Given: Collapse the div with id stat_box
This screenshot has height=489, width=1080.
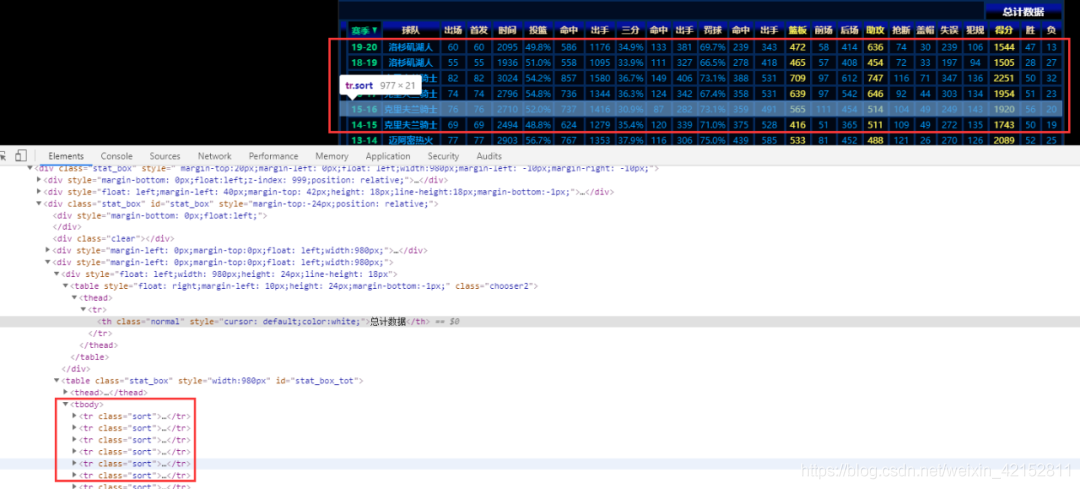Looking at the screenshot, I should click(39, 204).
